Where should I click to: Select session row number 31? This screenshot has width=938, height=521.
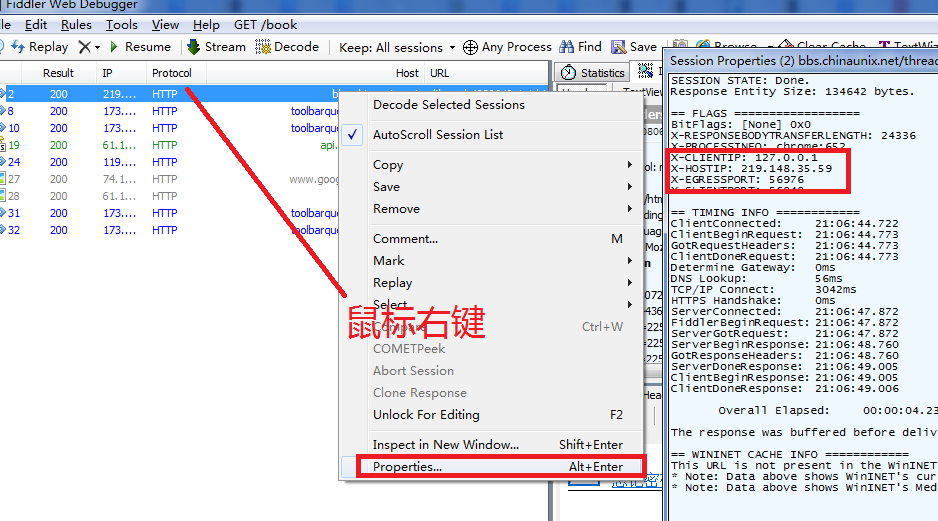[x=169, y=214]
